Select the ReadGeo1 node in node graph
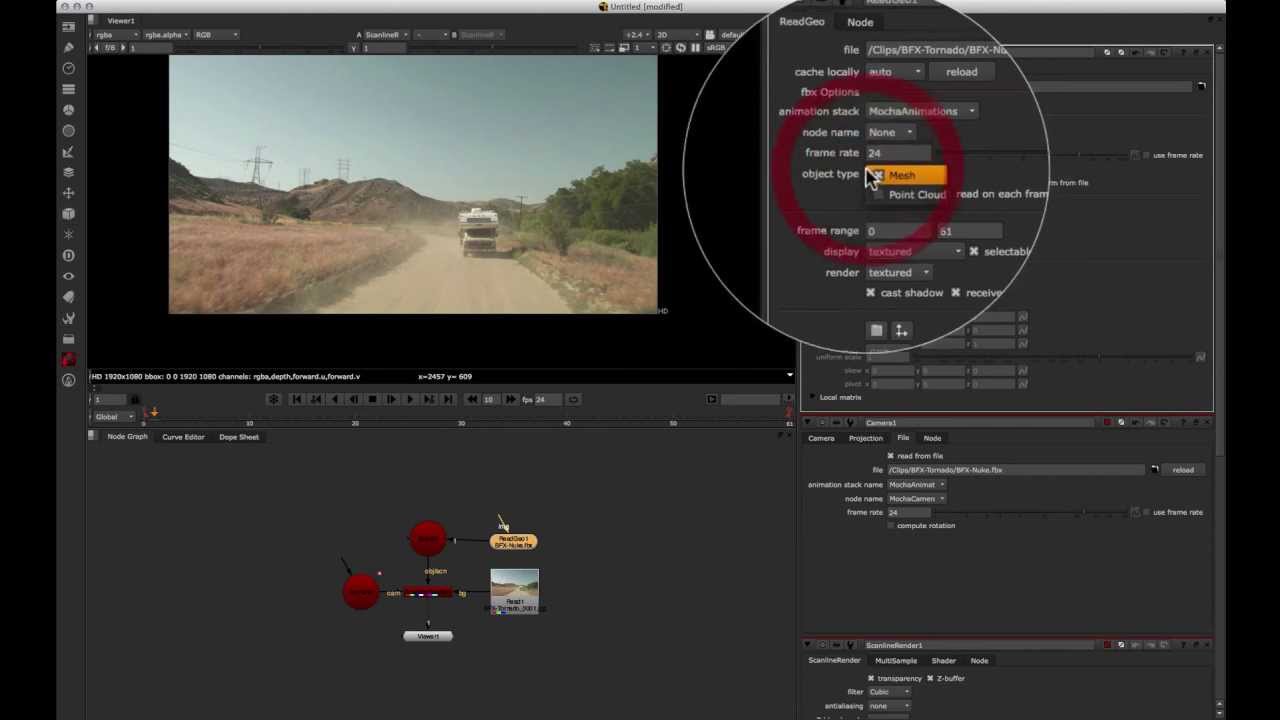 click(x=513, y=542)
